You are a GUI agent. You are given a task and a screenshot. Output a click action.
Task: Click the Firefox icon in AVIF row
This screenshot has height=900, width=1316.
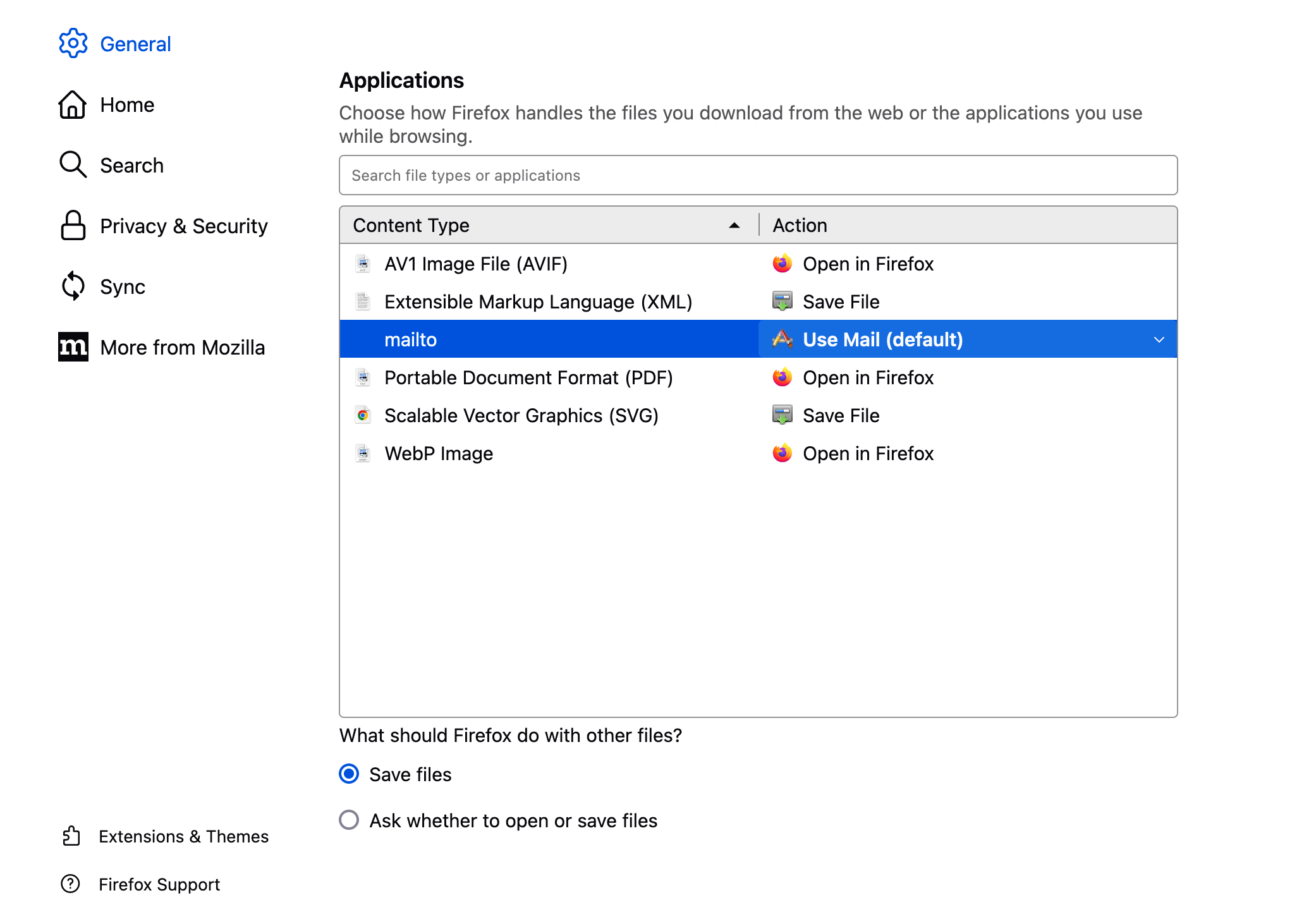(x=783, y=264)
